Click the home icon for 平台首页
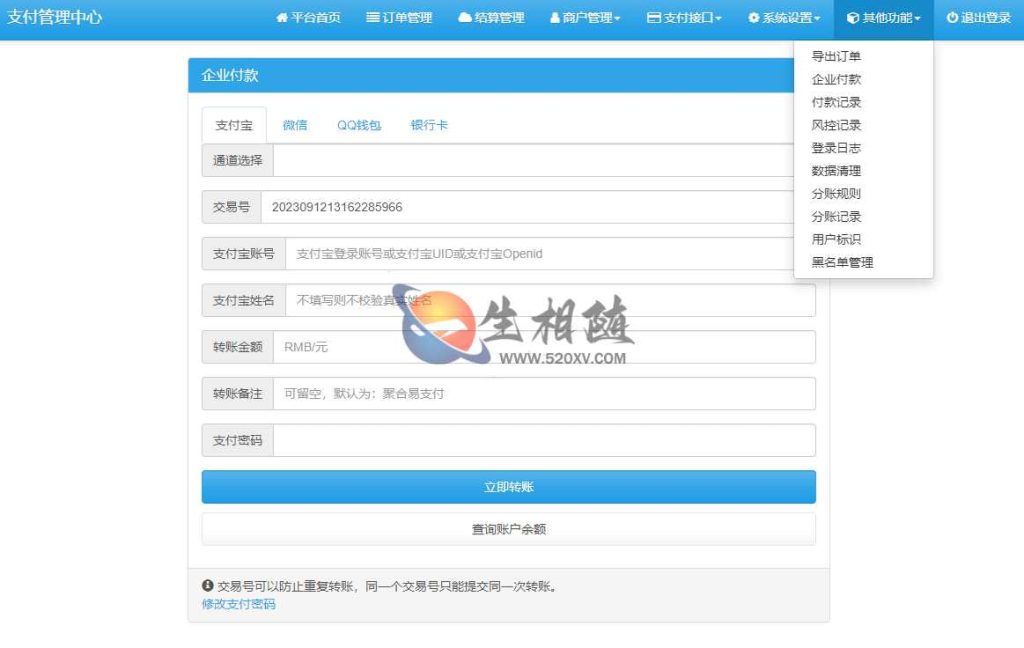 pyautogui.click(x=283, y=17)
